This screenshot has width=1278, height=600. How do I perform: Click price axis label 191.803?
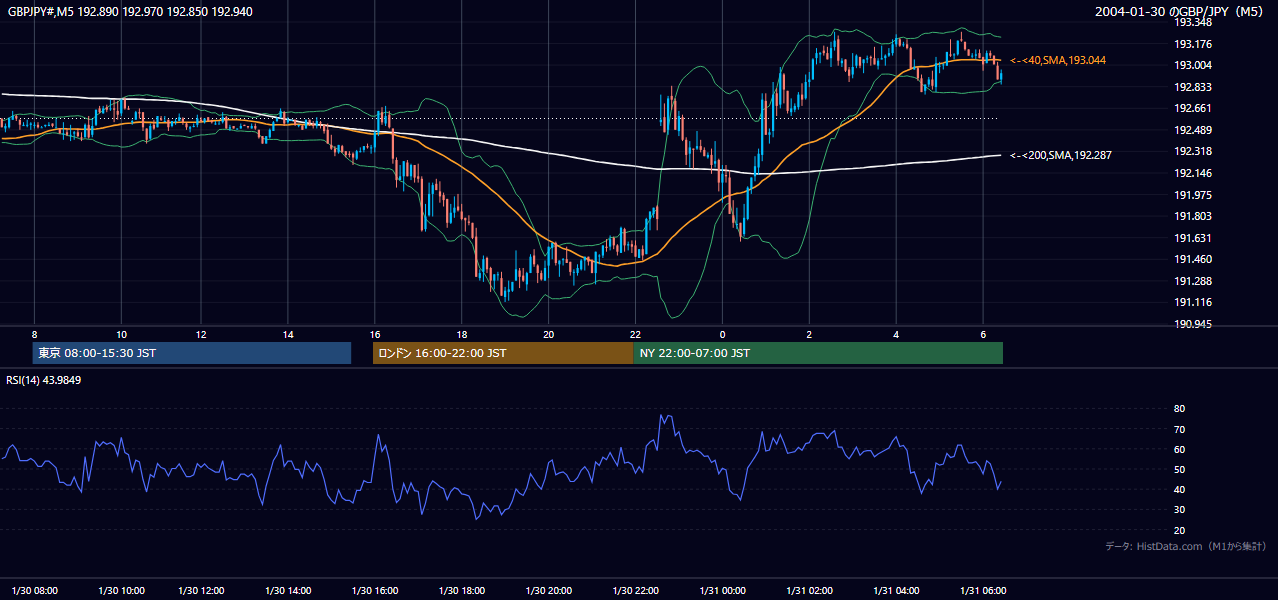click(1193, 216)
